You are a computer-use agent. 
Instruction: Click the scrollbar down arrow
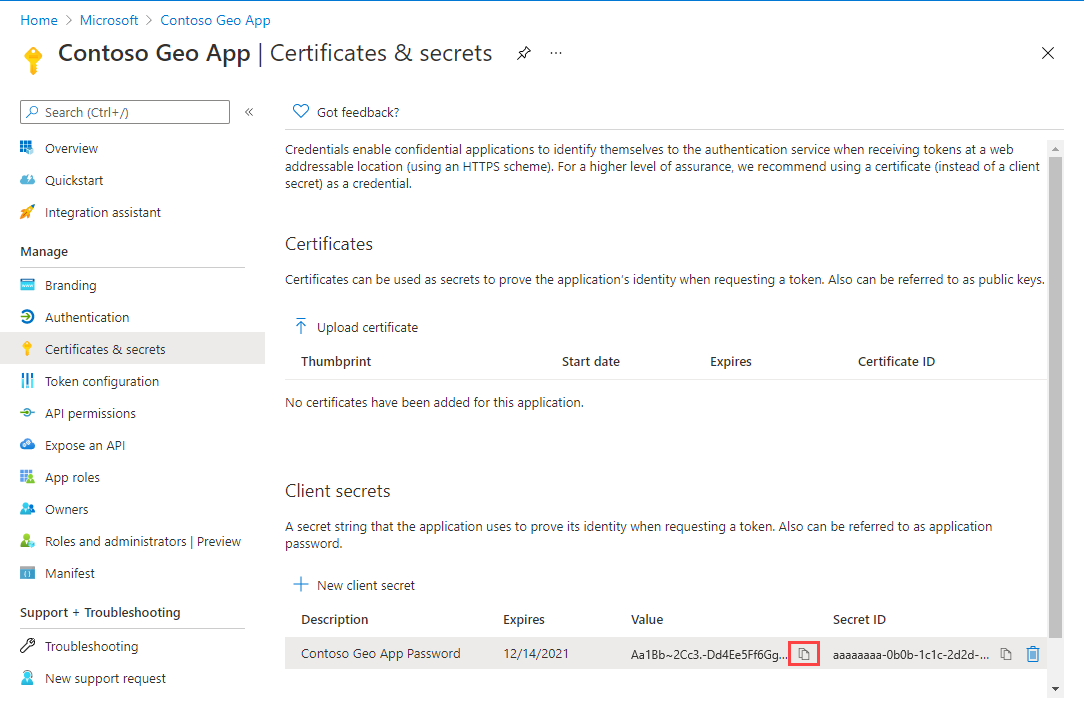[1057, 689]
